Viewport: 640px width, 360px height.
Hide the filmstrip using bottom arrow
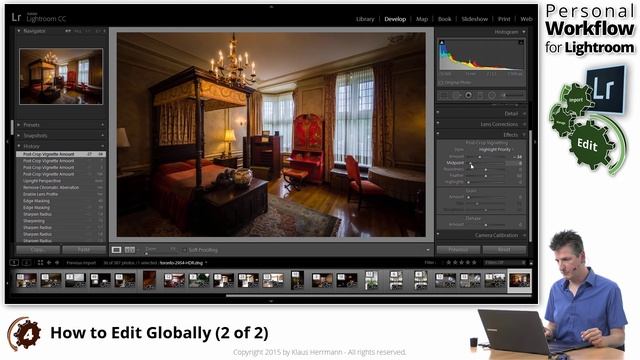click(271, 301)
